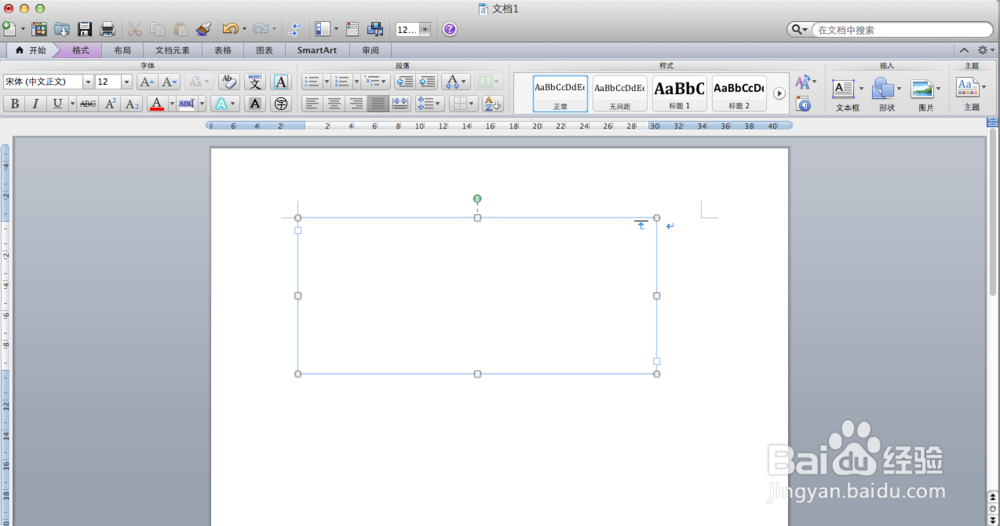The image size is (1000, 526).
Task: Open font size dropdown arrow
Action: pyautogui.click(x=126, y=82)
